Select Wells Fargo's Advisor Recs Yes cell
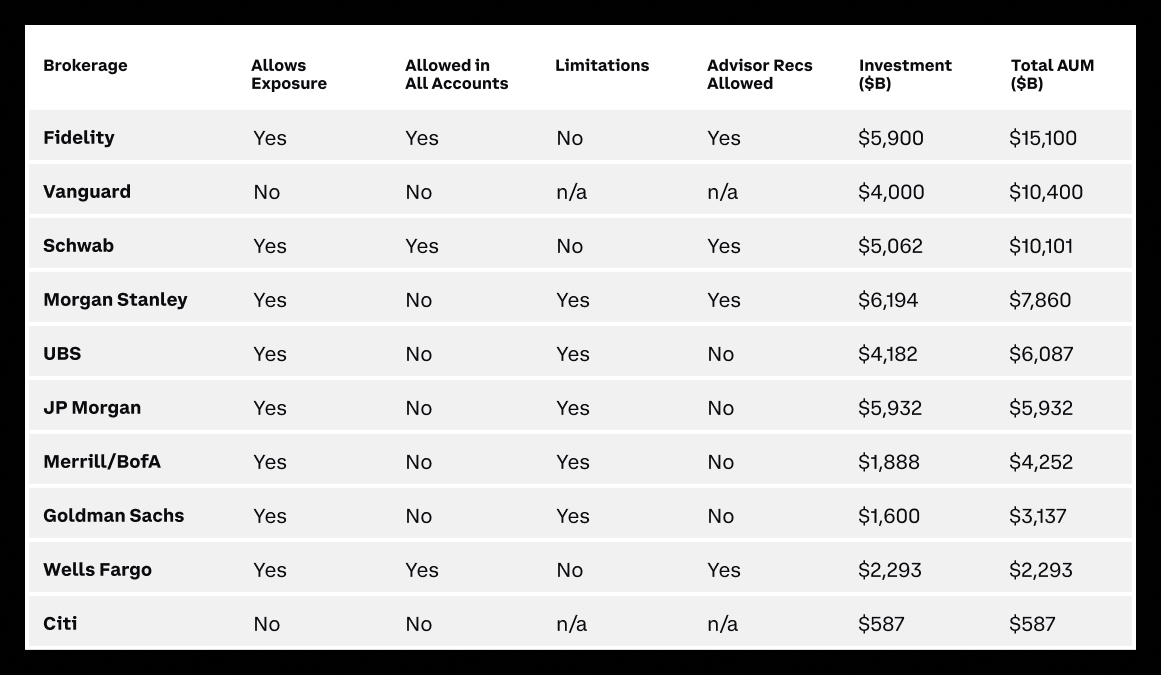Image resolution: width=1161 pixels, height=675 pixels. pos(724,570)
